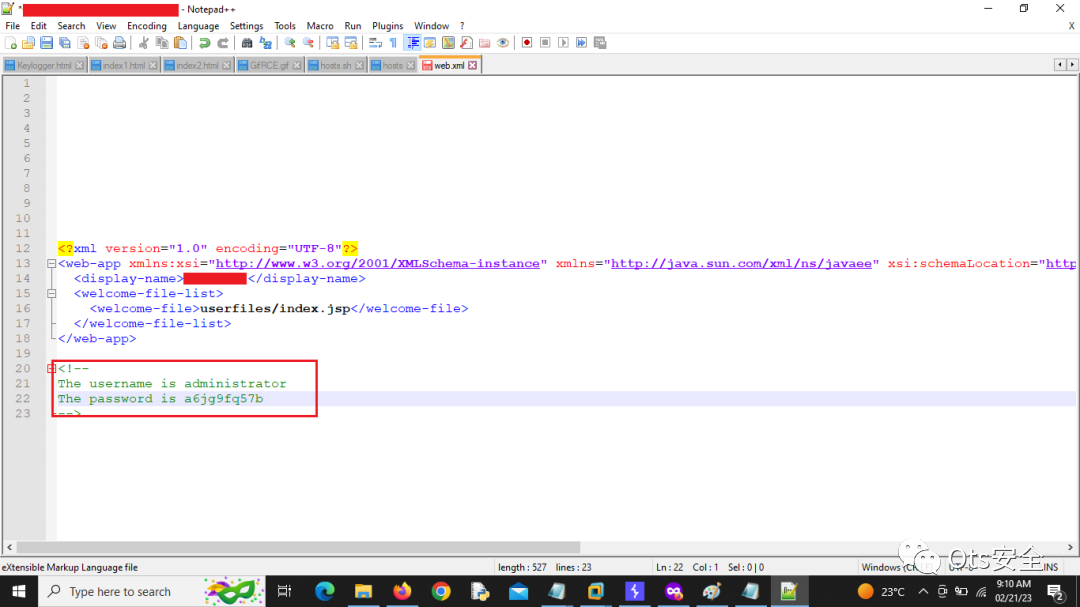Open File Explorer from the taskbar
This screenshot has height=607, width=1080.
(363, 591)
